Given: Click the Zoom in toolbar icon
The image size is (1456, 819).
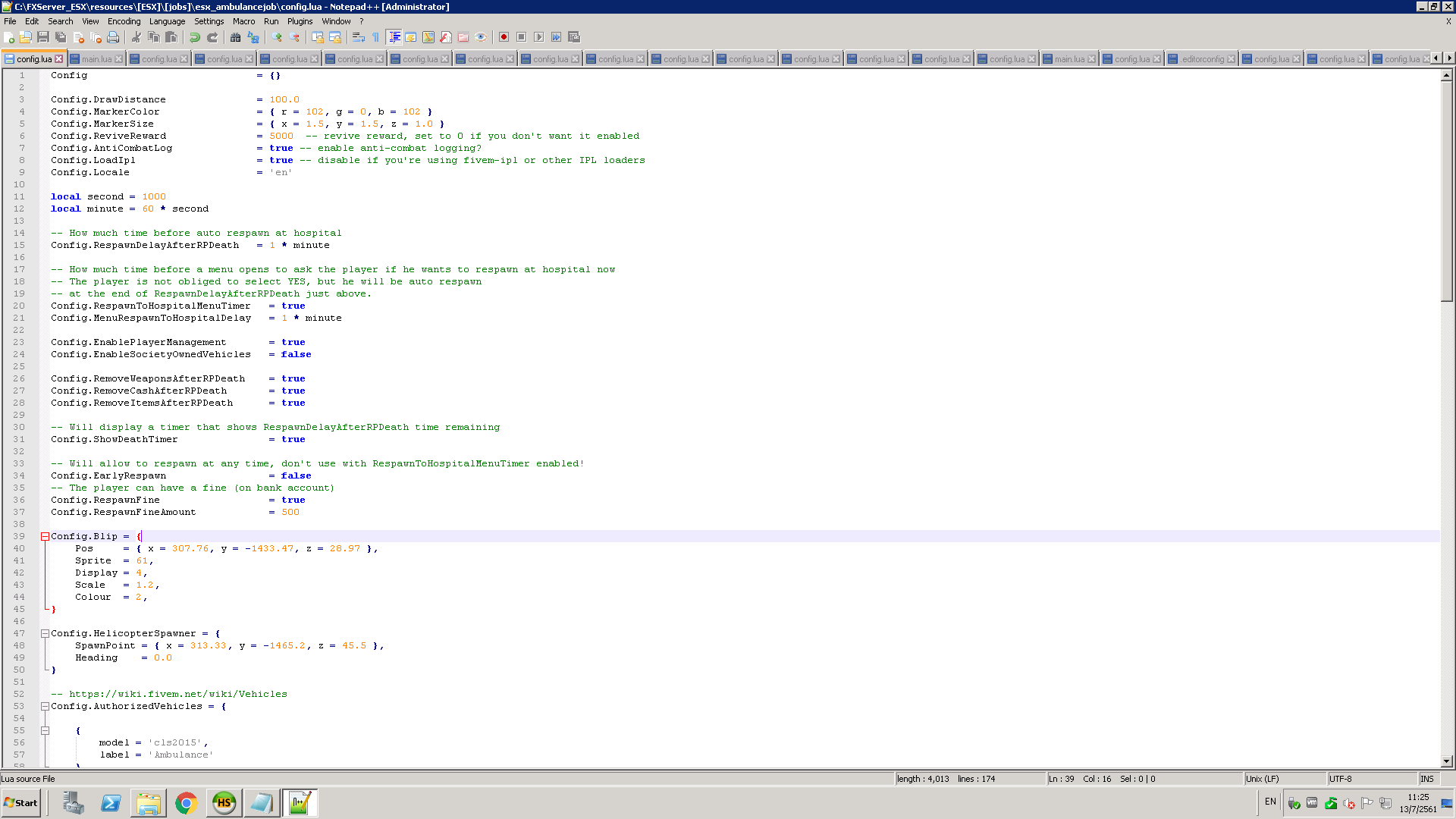Looking at the screenshot, I should (277, 37).
